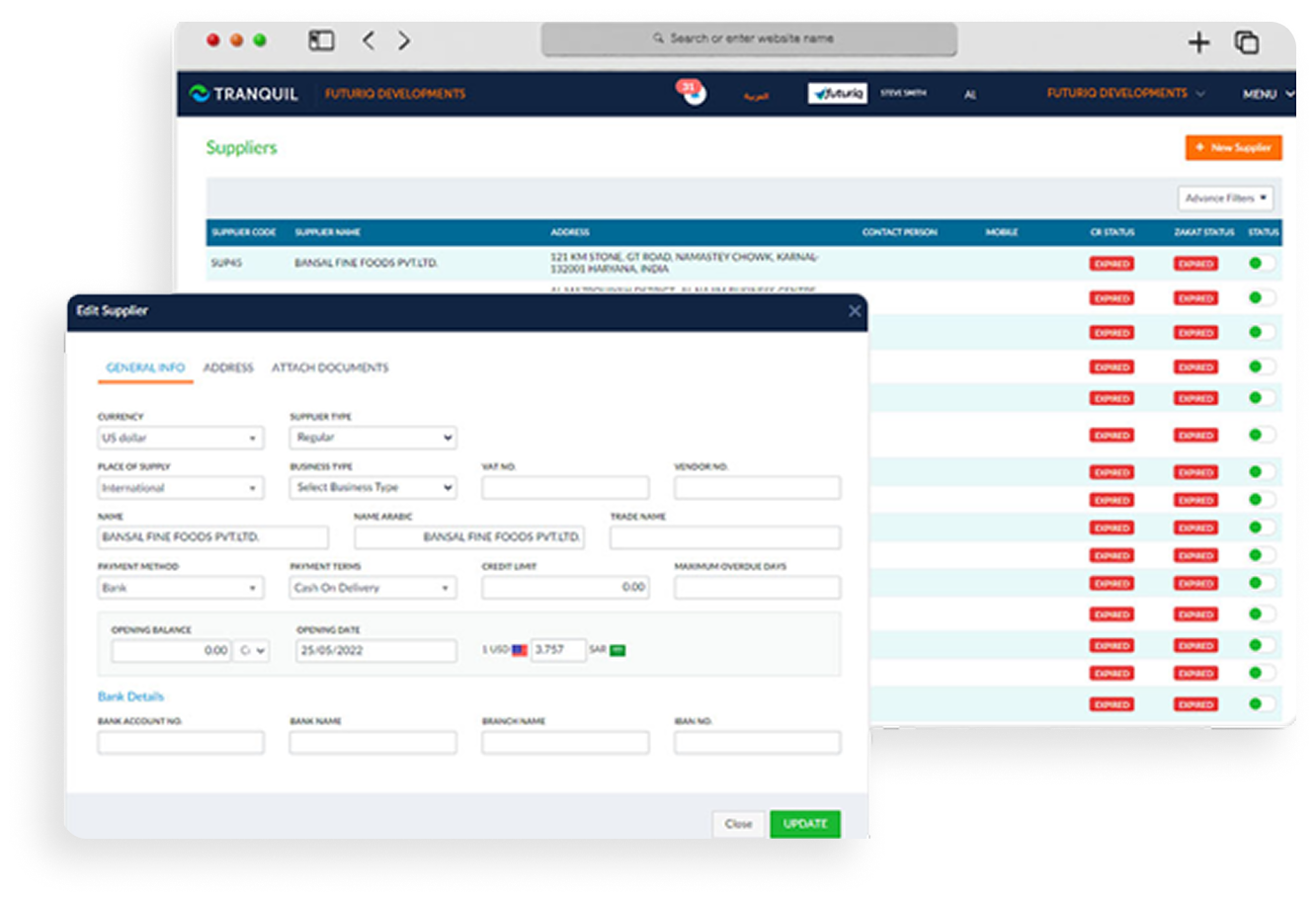Image resolution: width=1316 pixels, height=899 pixels.
Task: Open a new tab with plus icon
Action: point(1198,41)
